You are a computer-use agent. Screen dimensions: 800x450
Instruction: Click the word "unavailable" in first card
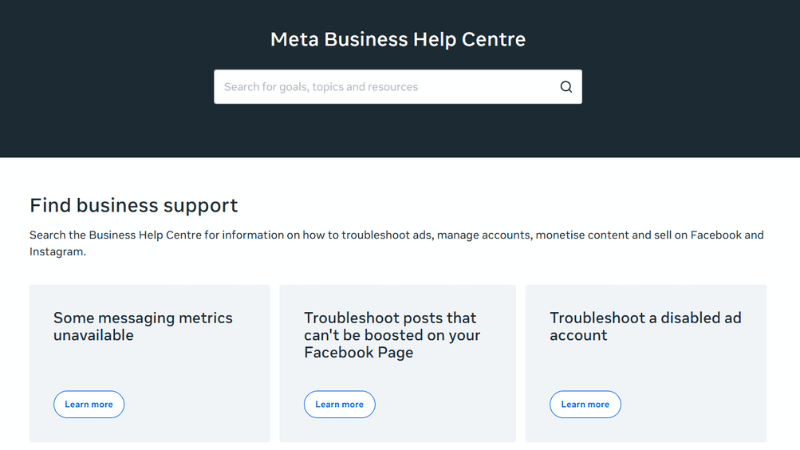tap(93, 336)
